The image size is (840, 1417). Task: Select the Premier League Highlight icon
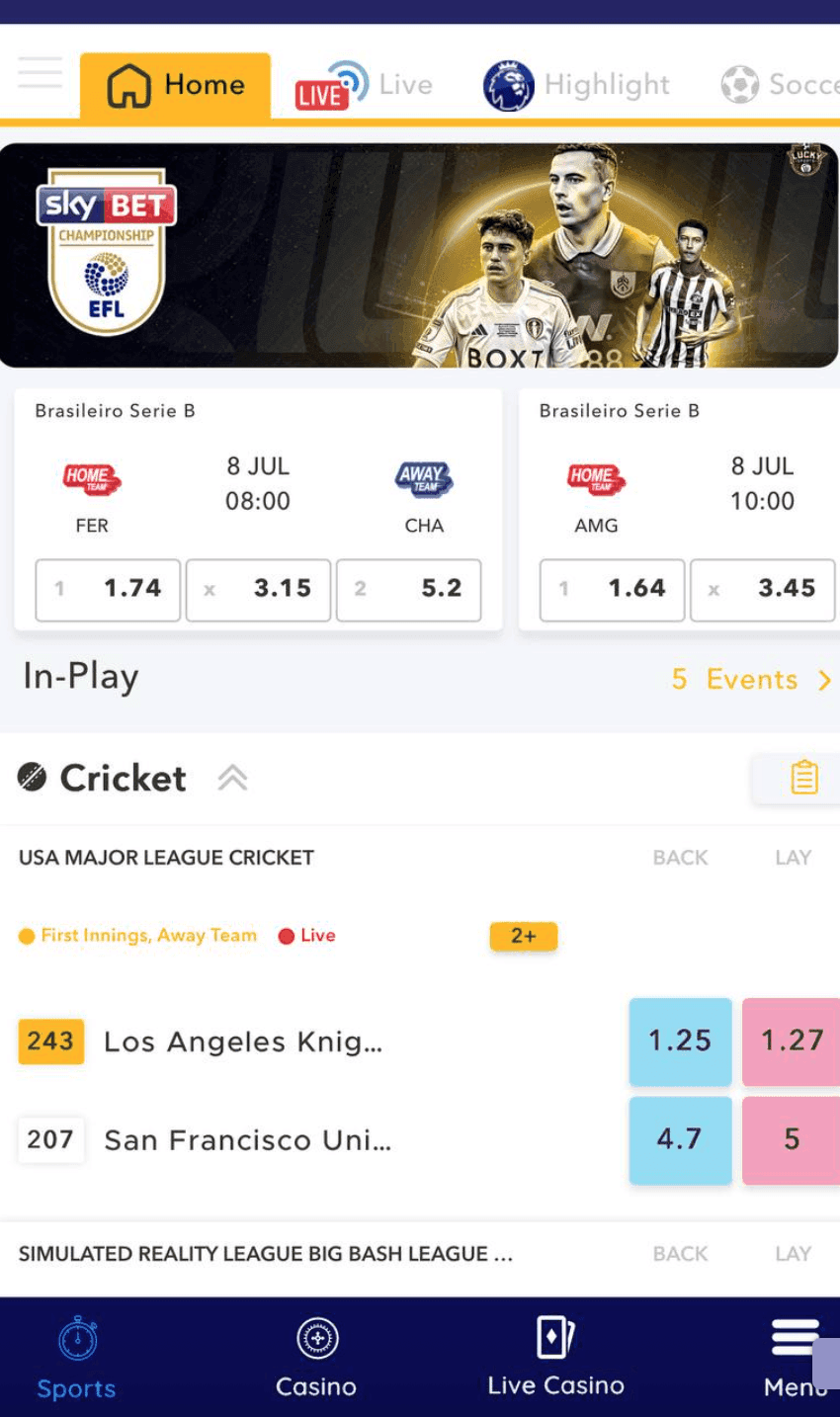point(508,84)
